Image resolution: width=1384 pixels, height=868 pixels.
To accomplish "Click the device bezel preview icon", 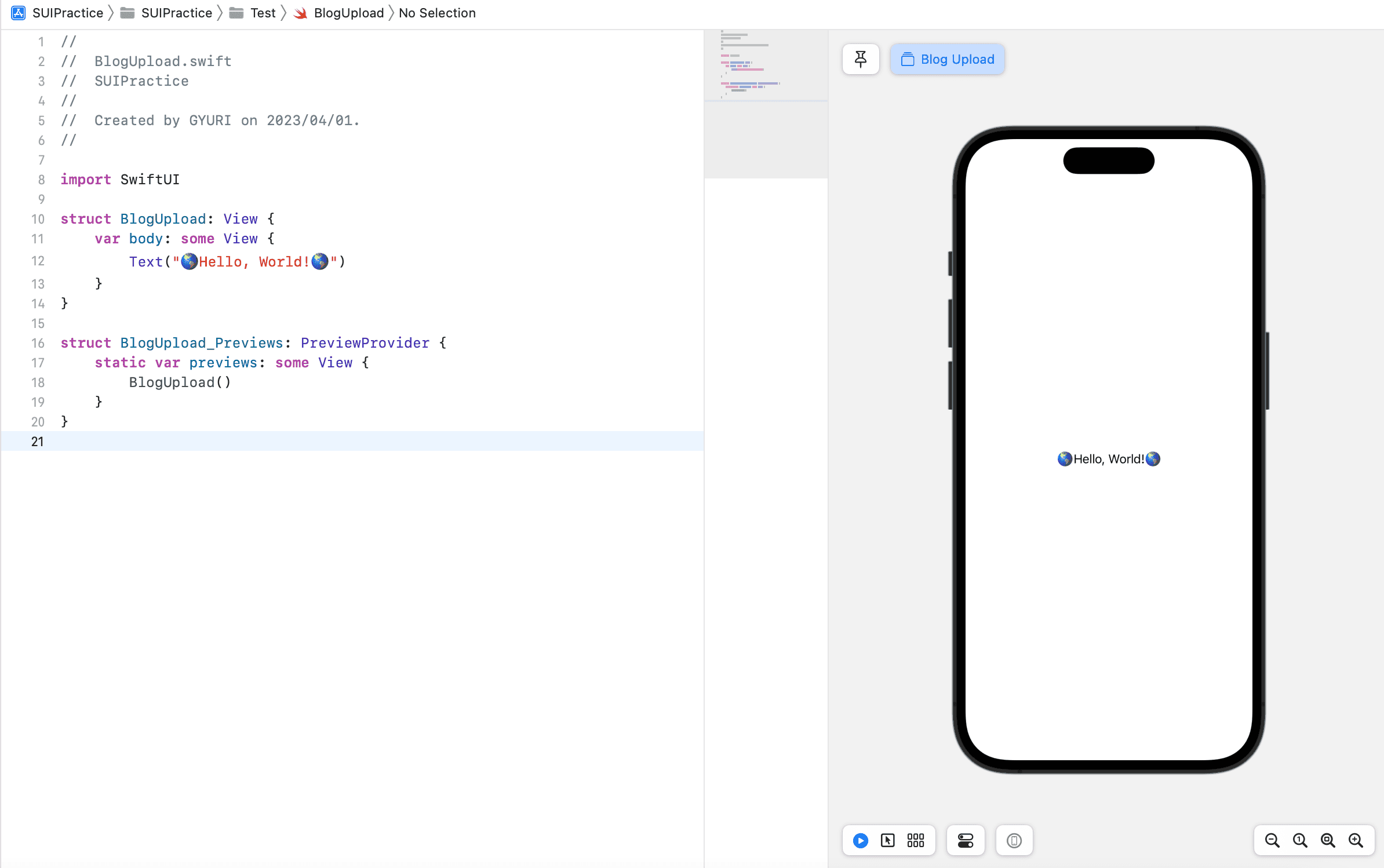I will click(1013, 840).
